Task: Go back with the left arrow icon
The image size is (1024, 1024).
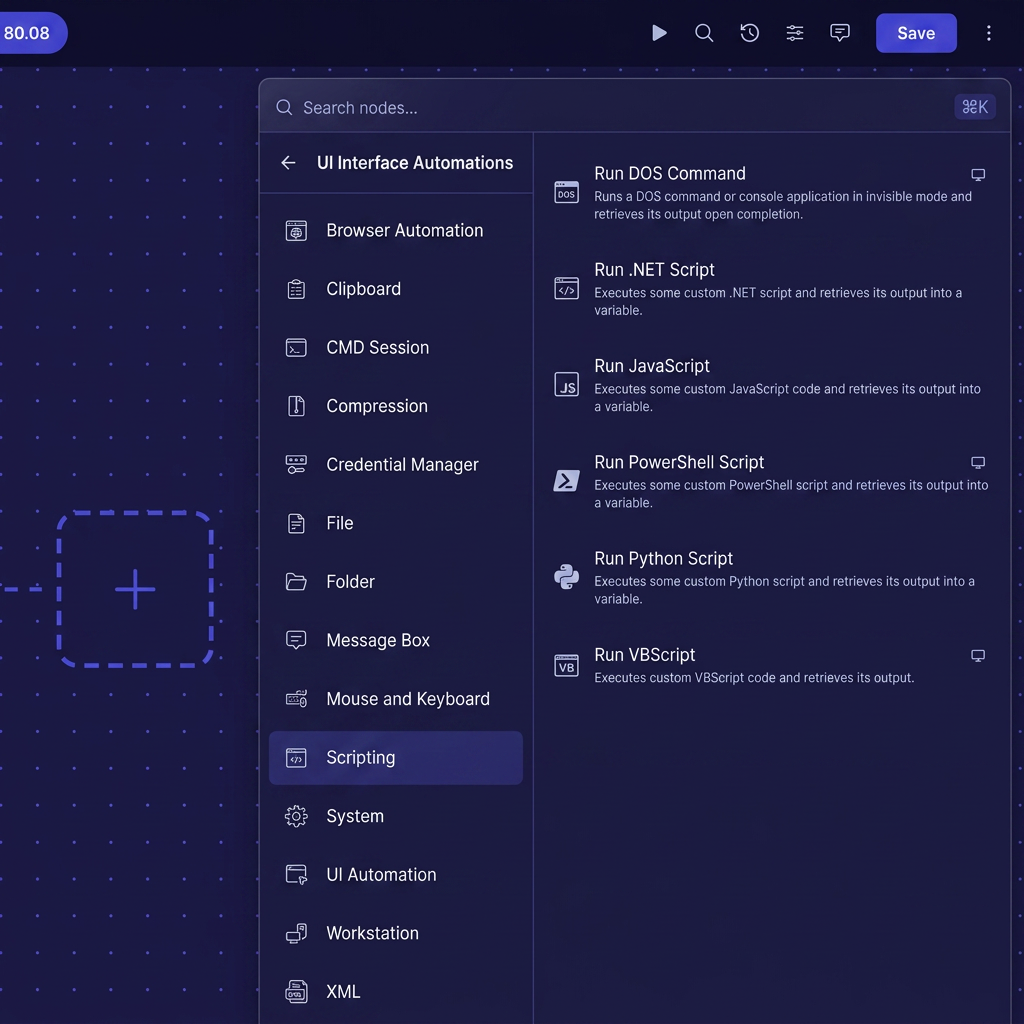Action: pos(288,163)
